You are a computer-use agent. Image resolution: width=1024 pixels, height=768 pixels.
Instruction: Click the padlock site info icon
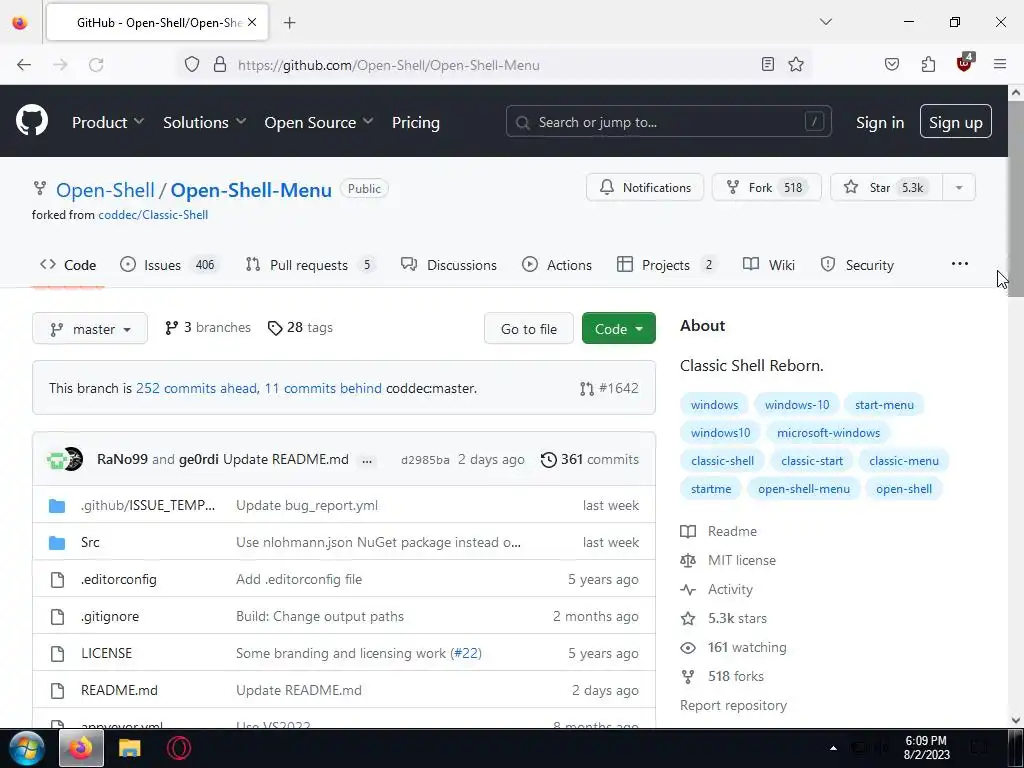tap(220, 64)
